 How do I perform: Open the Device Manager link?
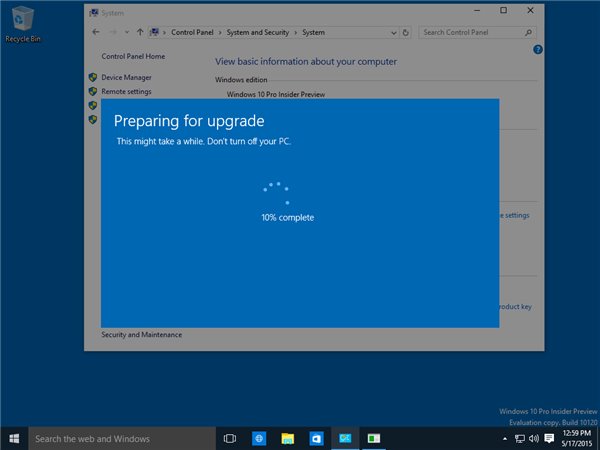(x=125, y=77)
